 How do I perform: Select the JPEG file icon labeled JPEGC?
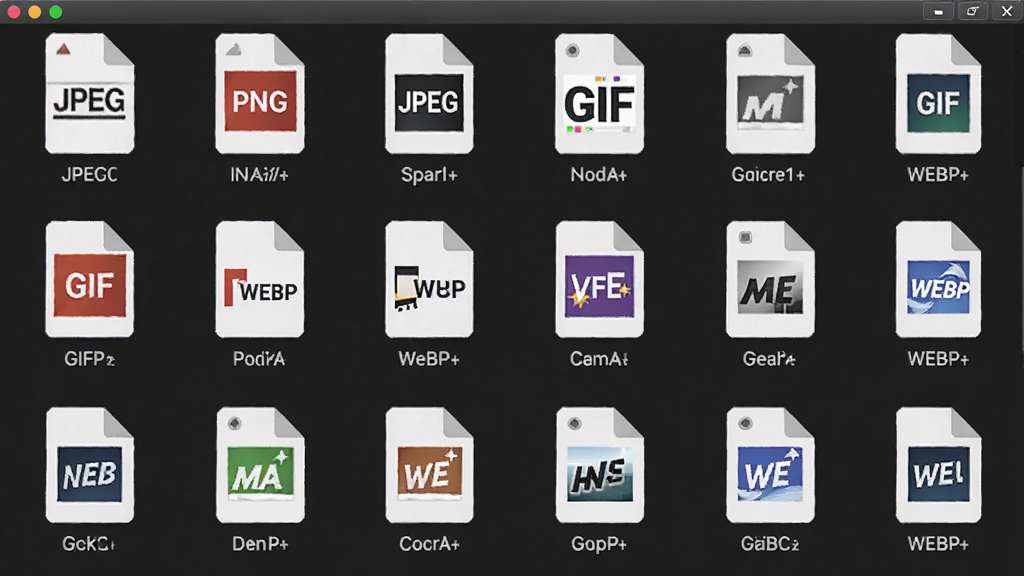pos(90,93)
